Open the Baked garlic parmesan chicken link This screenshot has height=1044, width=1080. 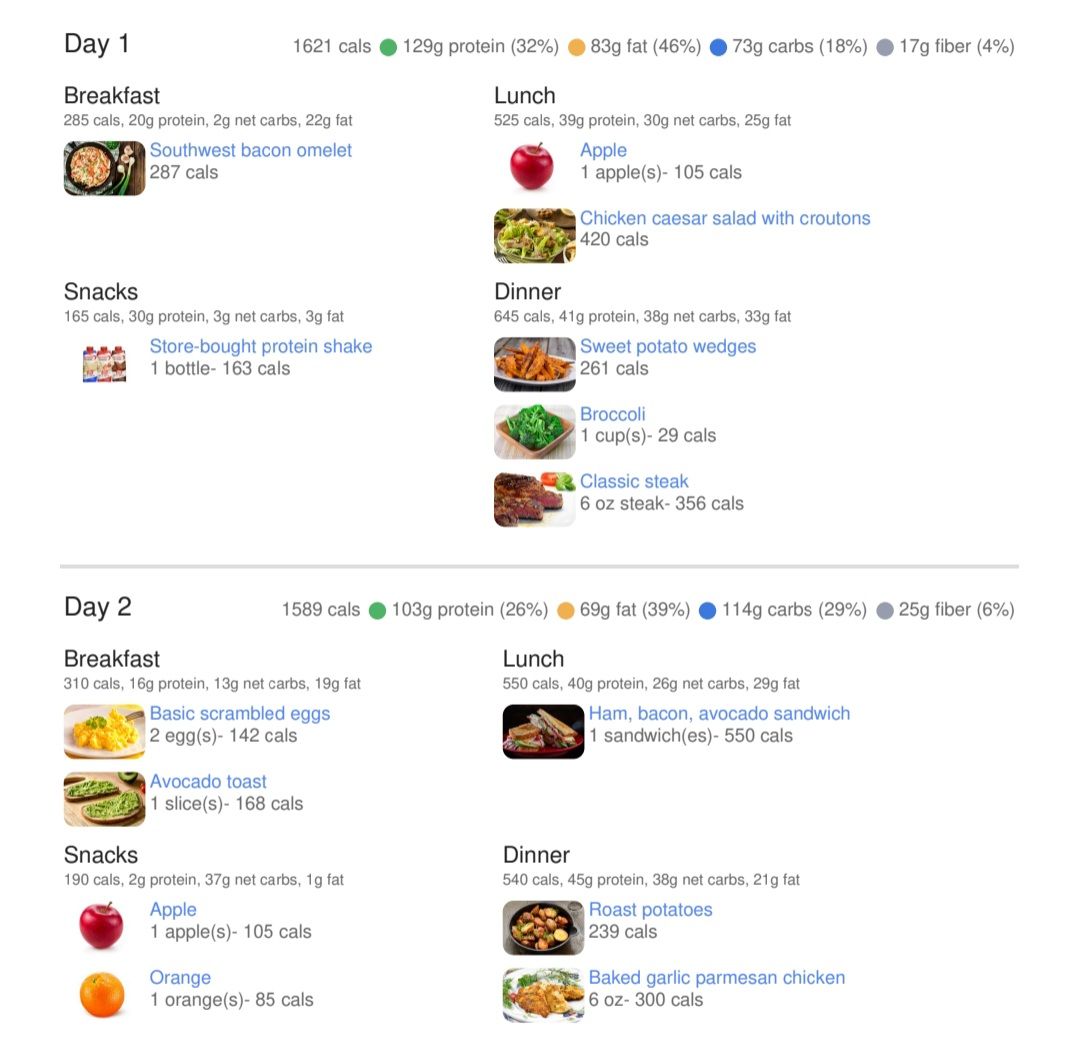tap(717, 977)
